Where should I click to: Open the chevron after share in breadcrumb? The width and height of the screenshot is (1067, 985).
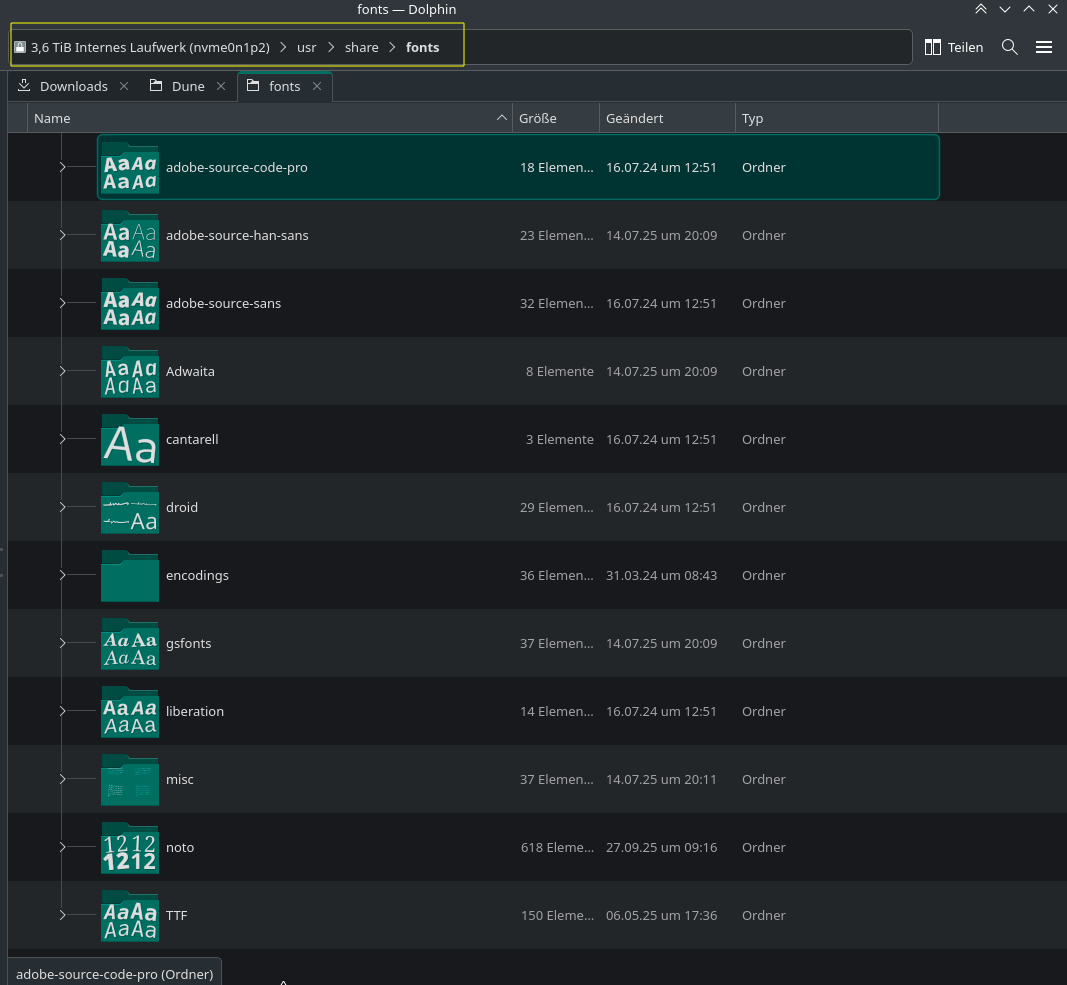(x=393, y=48)
